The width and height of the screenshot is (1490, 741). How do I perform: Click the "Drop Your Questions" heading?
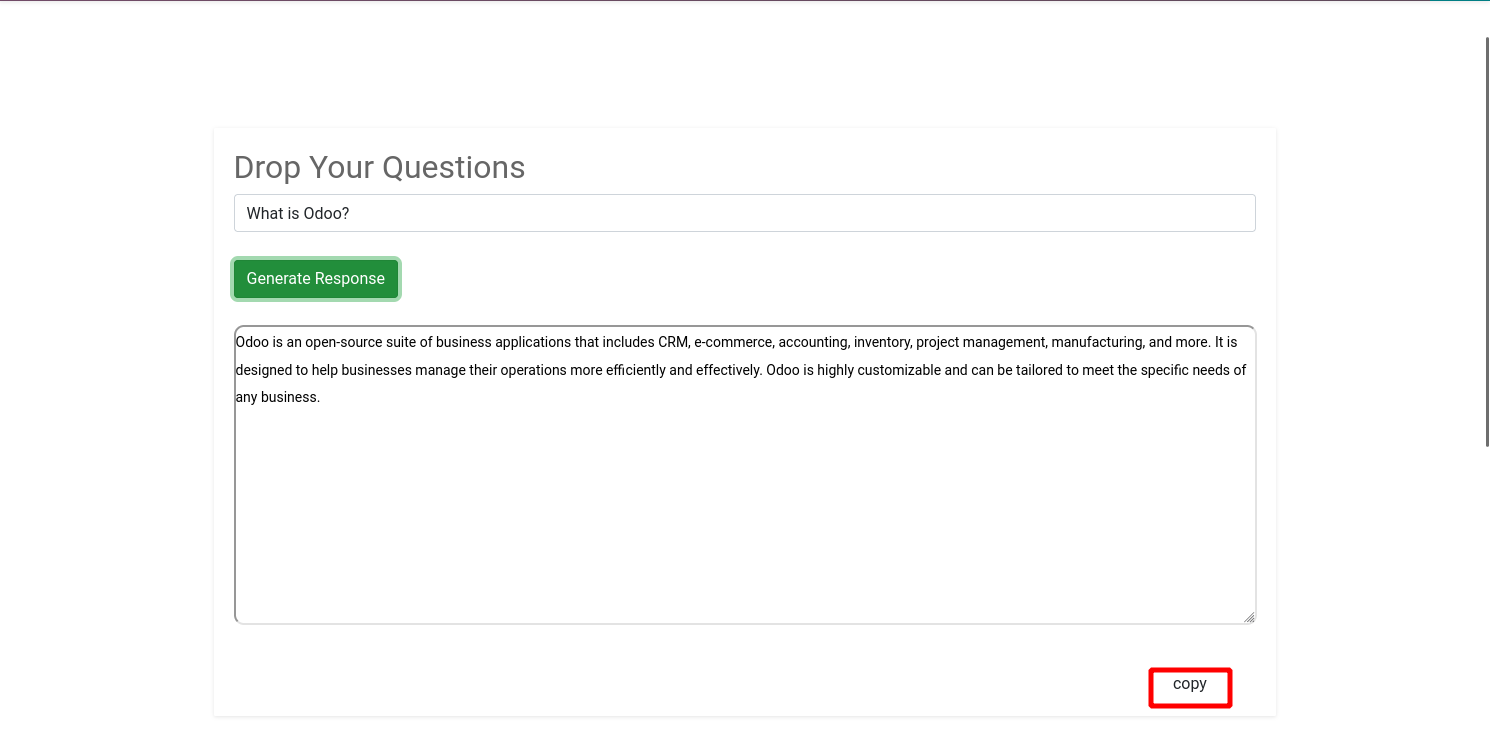pos(379,167)
